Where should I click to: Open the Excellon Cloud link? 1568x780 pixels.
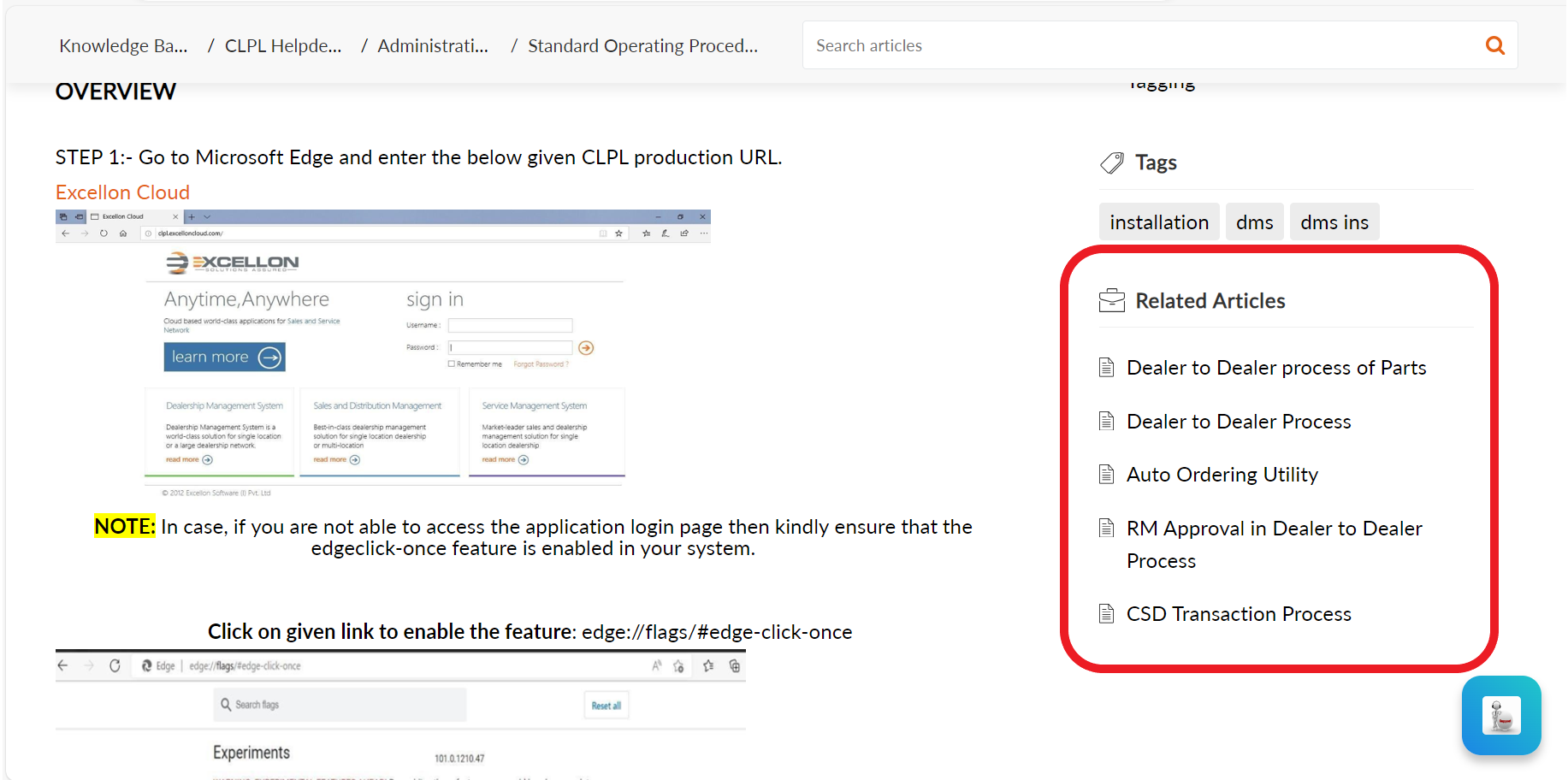pyautogui.click(x=122, y=192)
